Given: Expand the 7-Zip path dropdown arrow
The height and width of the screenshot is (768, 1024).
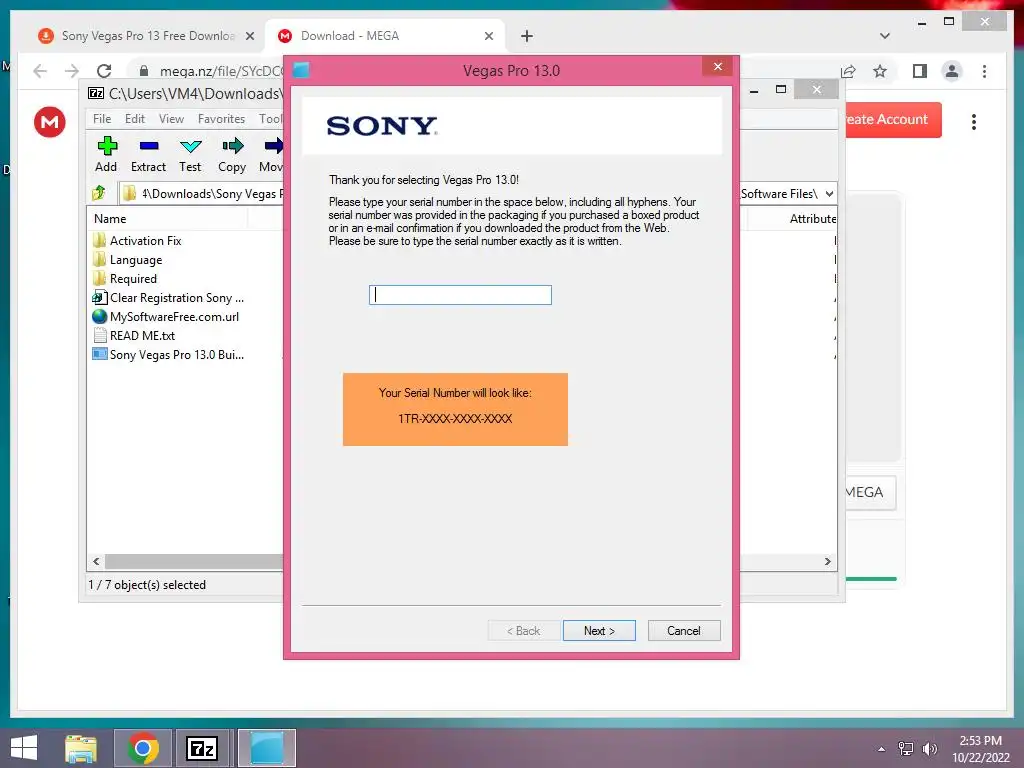Looking at the screenshot, I should point(829,194).
